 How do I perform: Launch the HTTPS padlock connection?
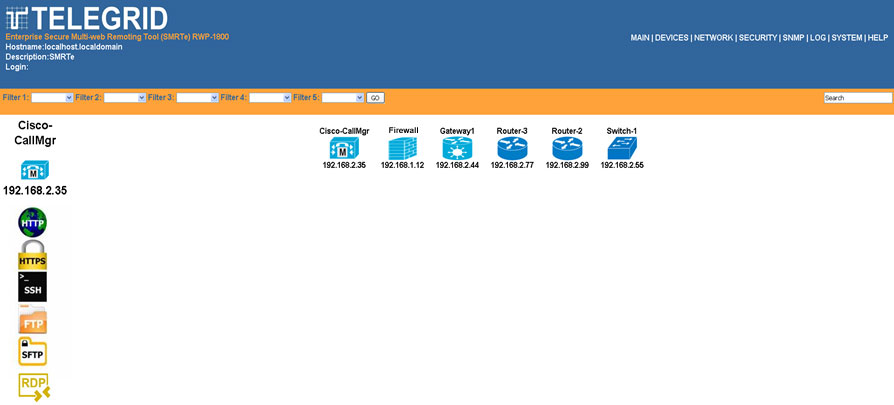coord(32,254)
